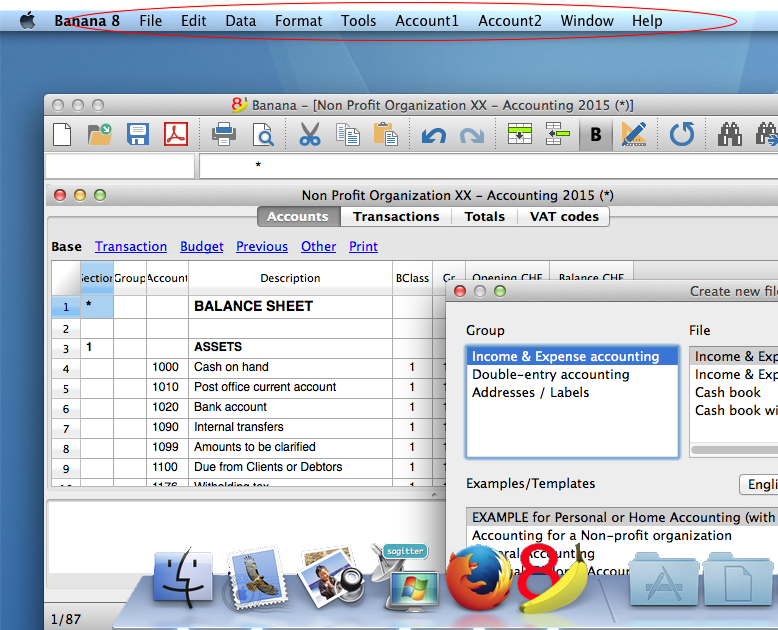Click the blue recalculate circular arrow

pyautogui.click(x=682, y=134)
